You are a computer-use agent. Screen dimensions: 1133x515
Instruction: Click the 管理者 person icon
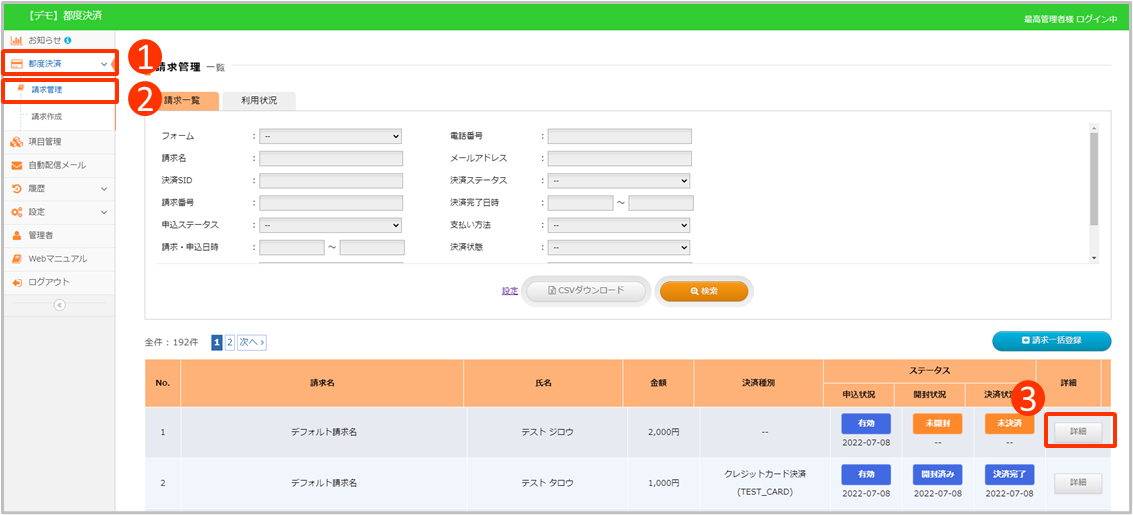[17, 235]
